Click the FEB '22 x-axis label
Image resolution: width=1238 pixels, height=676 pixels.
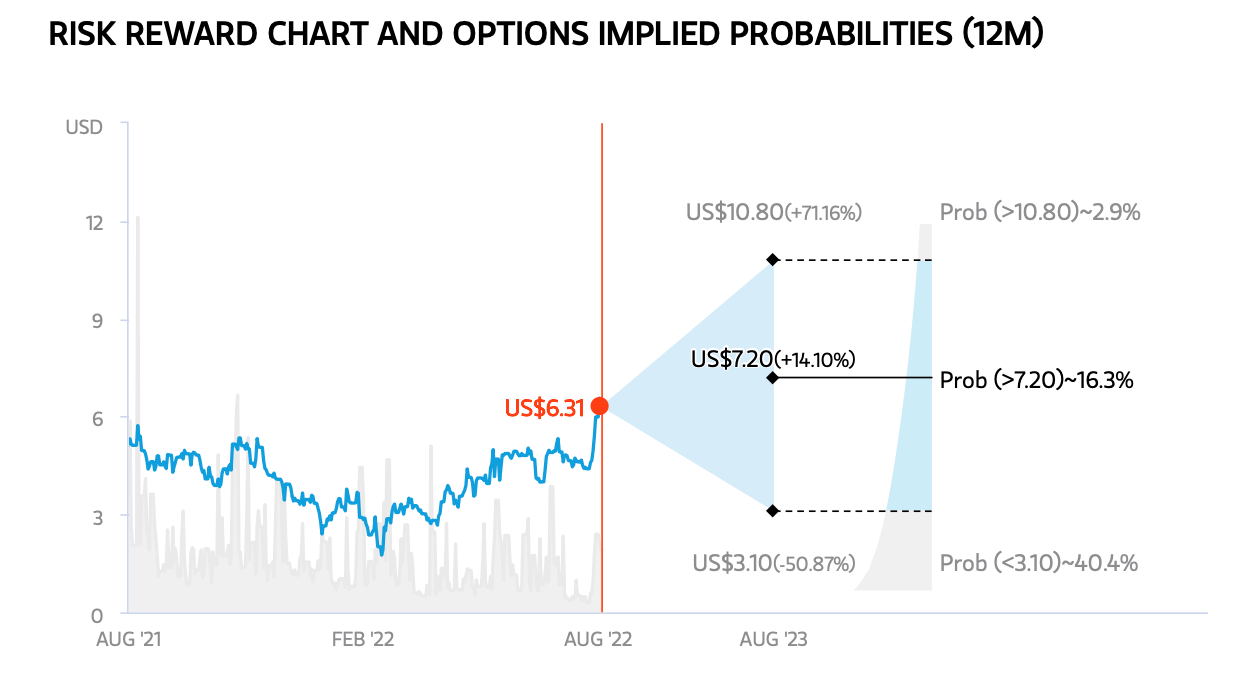[x=363, y=639]
